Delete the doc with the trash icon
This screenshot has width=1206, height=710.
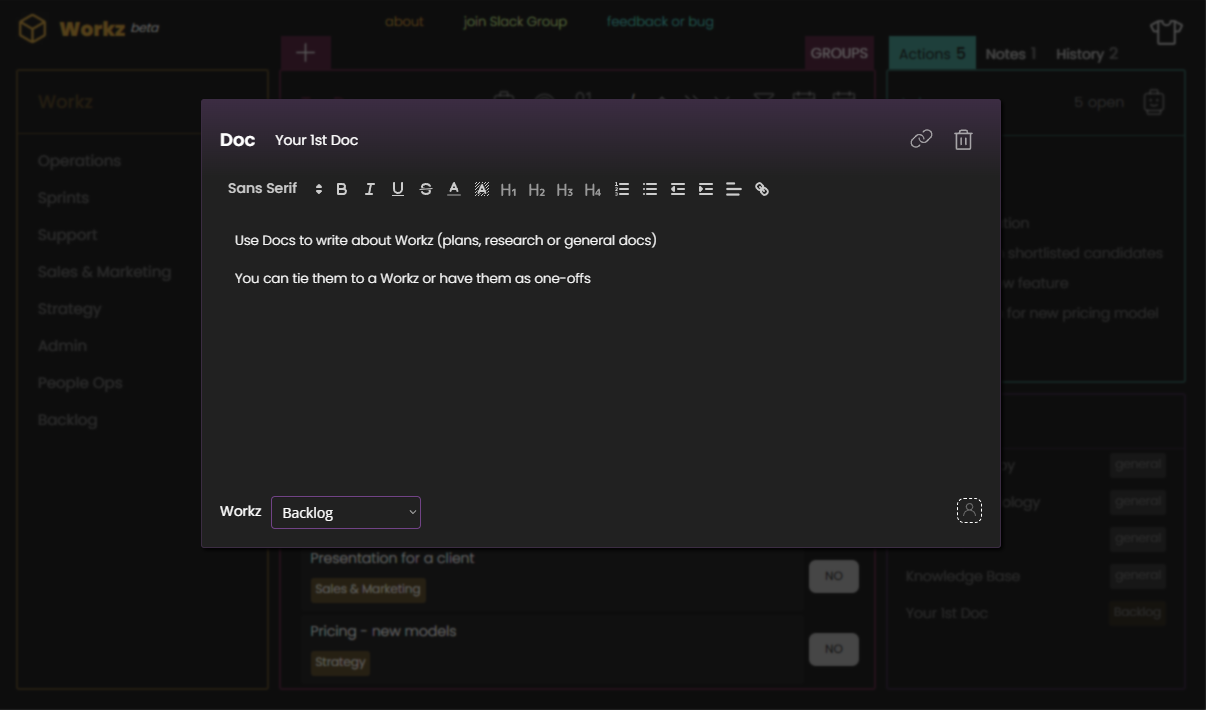(963, 139)
